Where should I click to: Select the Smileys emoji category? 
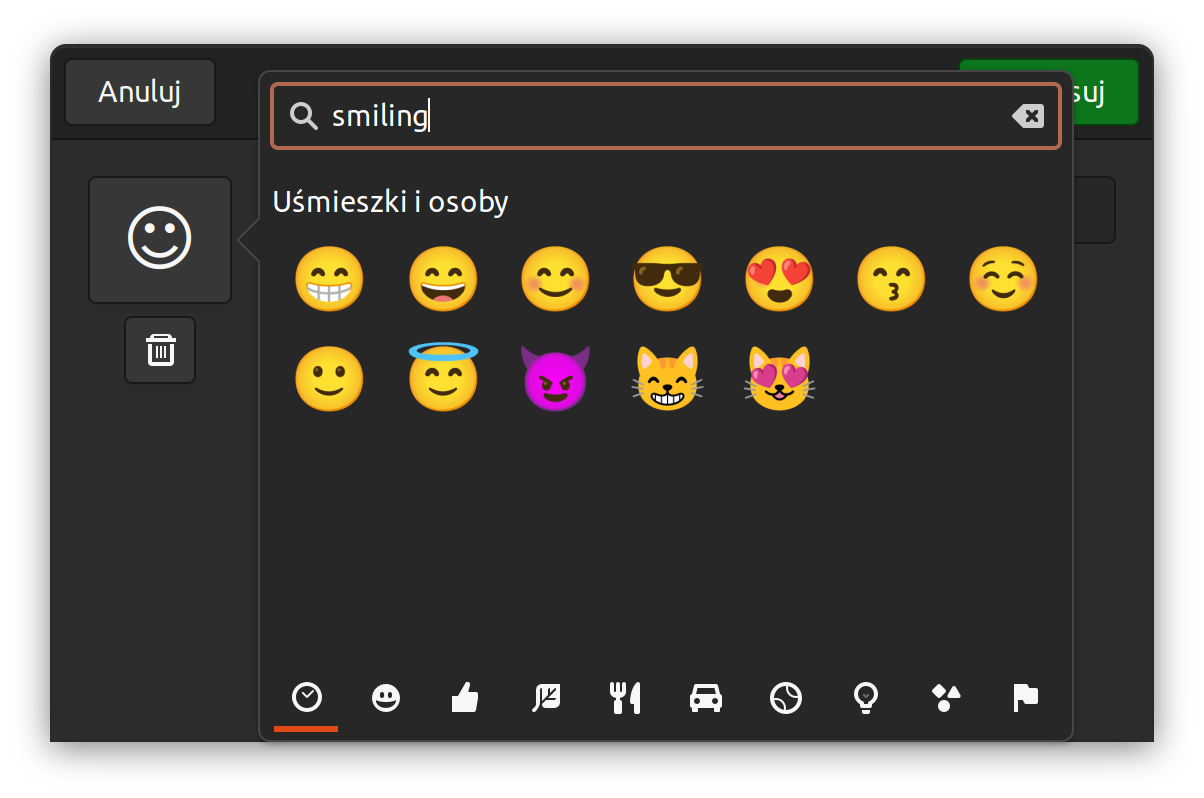pyautogui.click(x=386, y=698)
